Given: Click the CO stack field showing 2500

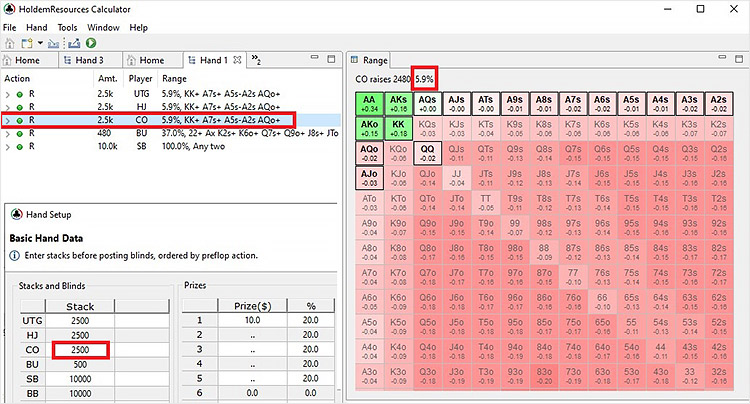Looking at the screenshot, I should pos(82,351).
